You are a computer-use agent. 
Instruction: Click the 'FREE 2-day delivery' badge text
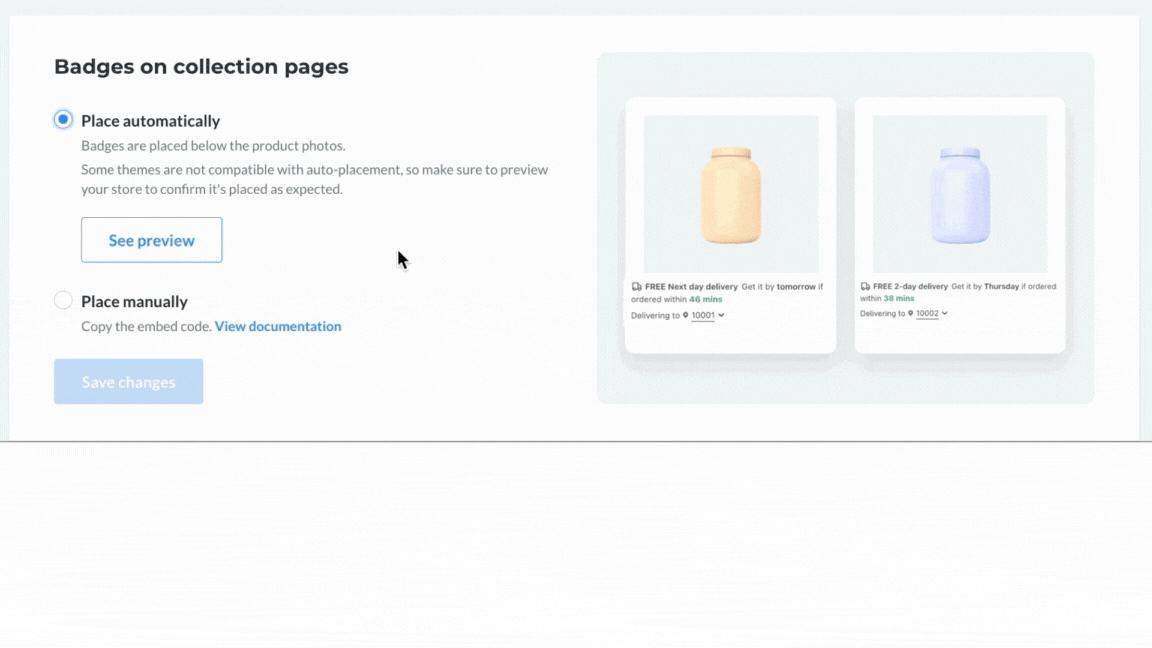(910, 287)
